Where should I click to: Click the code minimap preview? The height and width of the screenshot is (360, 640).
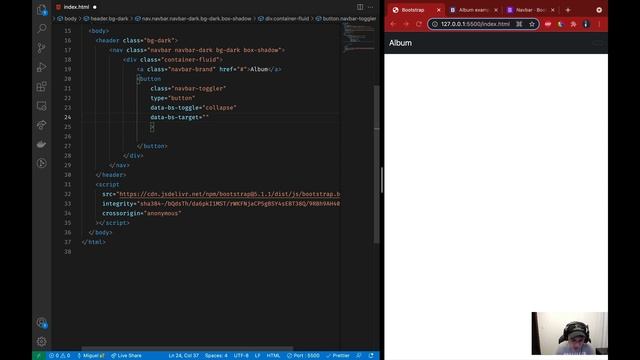(358, 37)
